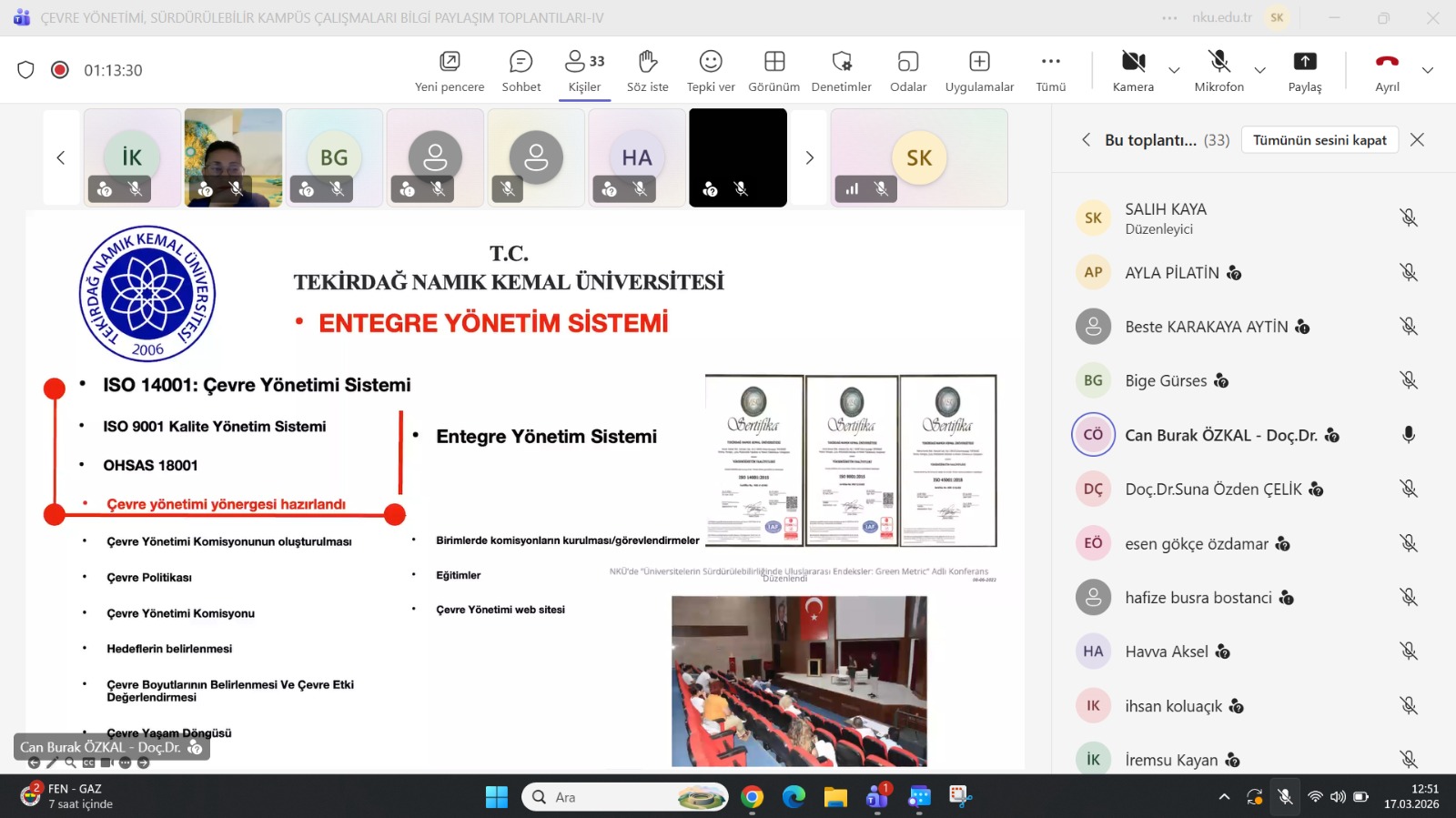Open the Tümü more actions menu

[1051, 70]
